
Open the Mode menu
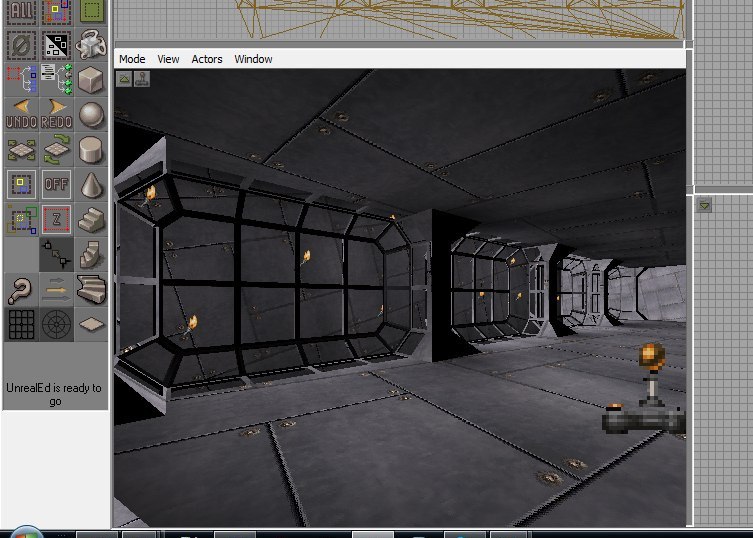132,59
